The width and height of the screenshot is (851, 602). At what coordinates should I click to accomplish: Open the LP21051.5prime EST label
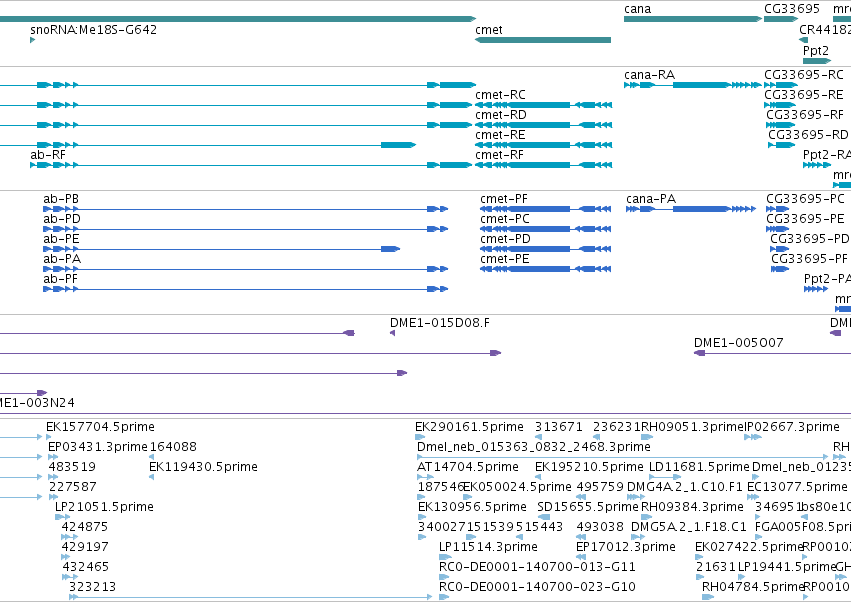click(x=104, y=507)
